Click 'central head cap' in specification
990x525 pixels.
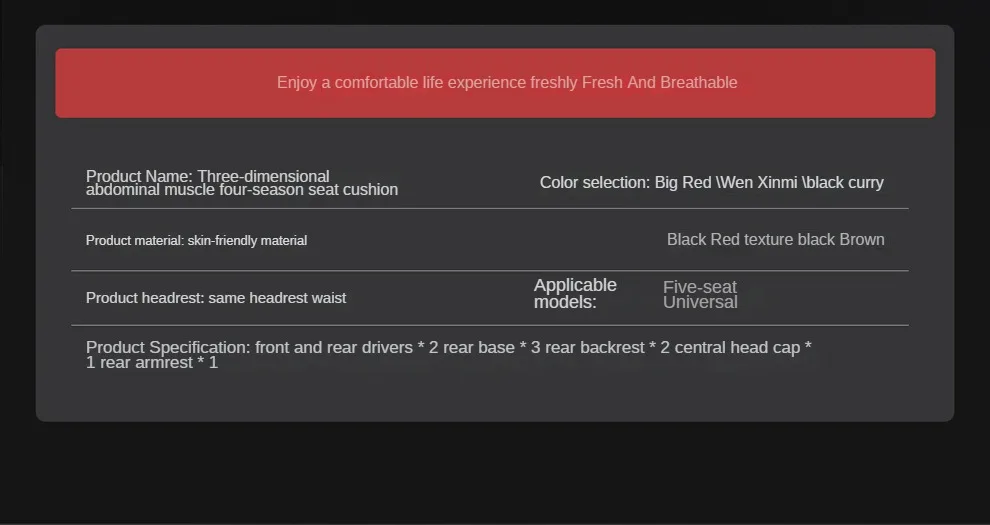pos(737,347)
